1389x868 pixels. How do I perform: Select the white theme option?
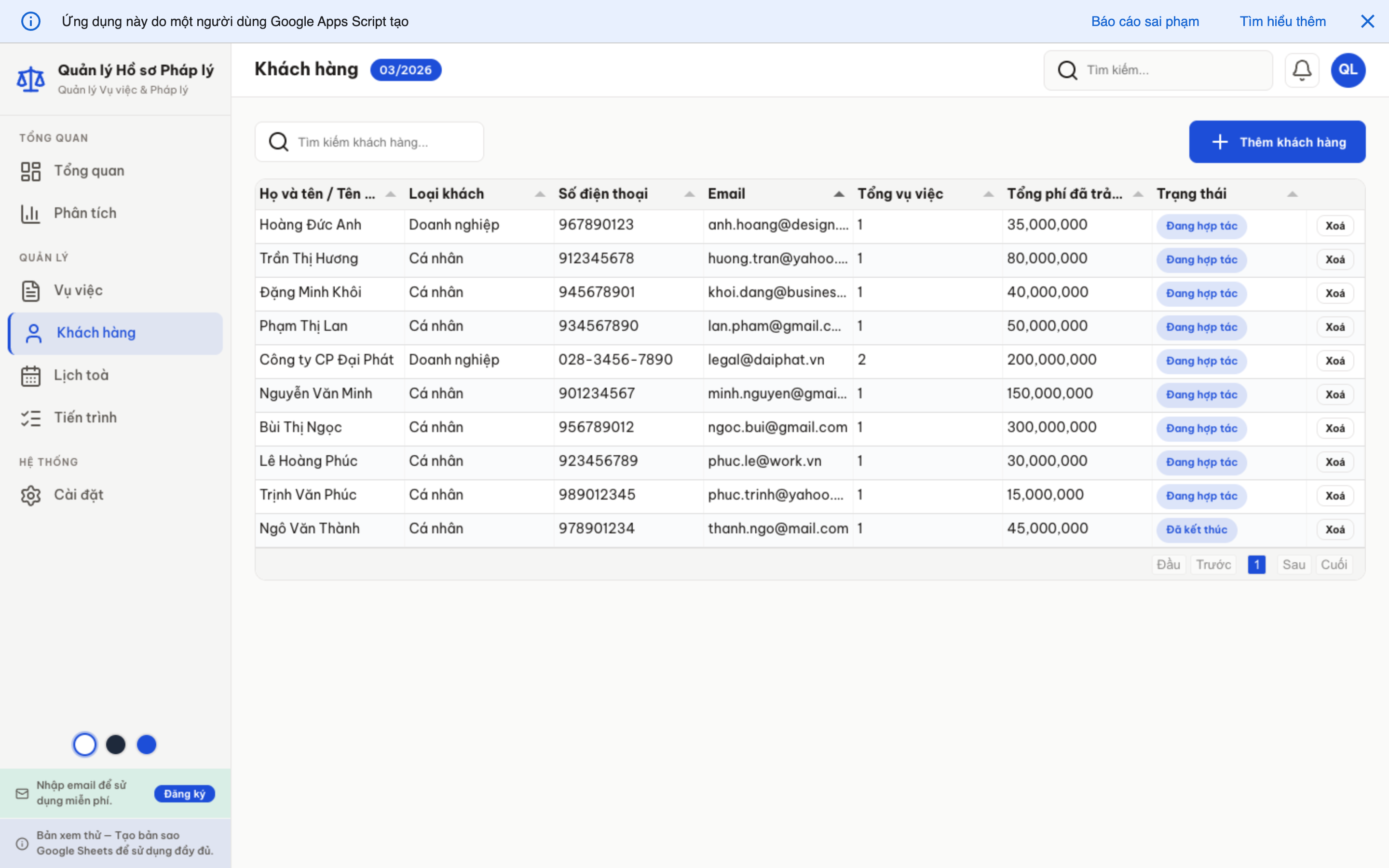coord(84,744)
